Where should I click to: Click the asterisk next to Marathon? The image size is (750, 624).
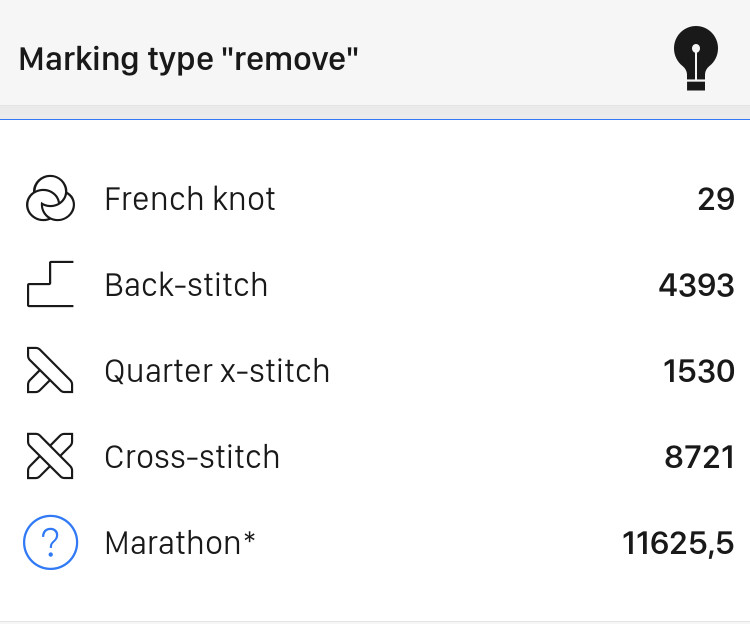coord(249,538)
